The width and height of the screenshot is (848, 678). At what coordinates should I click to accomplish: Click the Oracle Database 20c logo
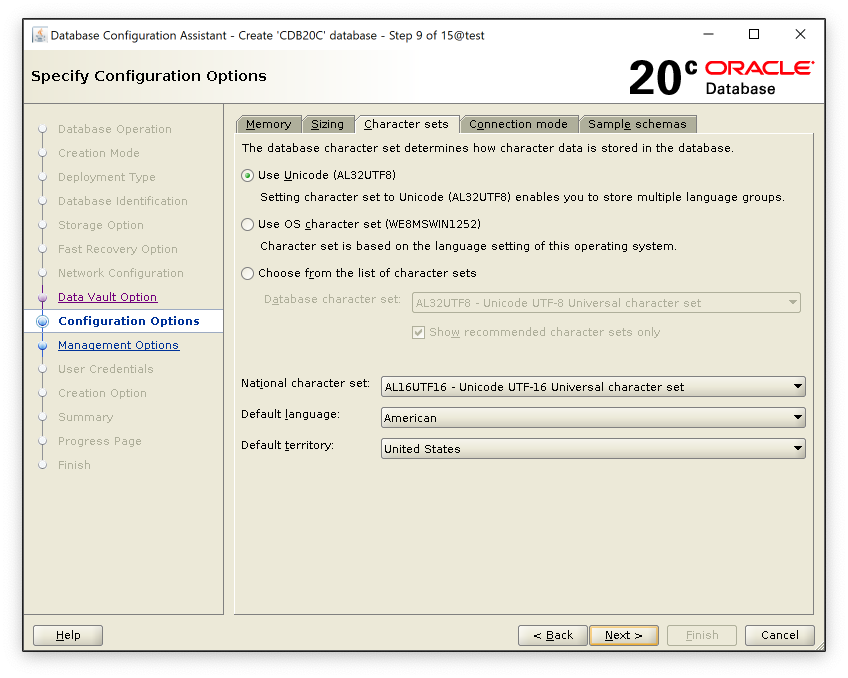tap(721, 77)
